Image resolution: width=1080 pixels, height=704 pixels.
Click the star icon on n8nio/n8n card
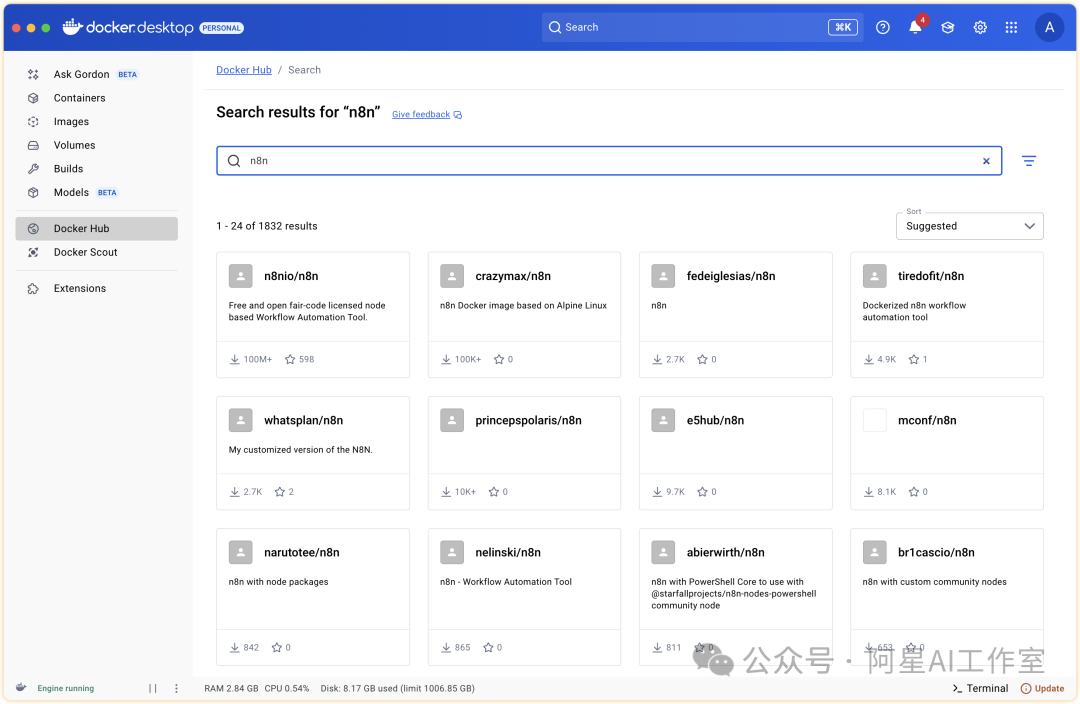click(290, 360)
